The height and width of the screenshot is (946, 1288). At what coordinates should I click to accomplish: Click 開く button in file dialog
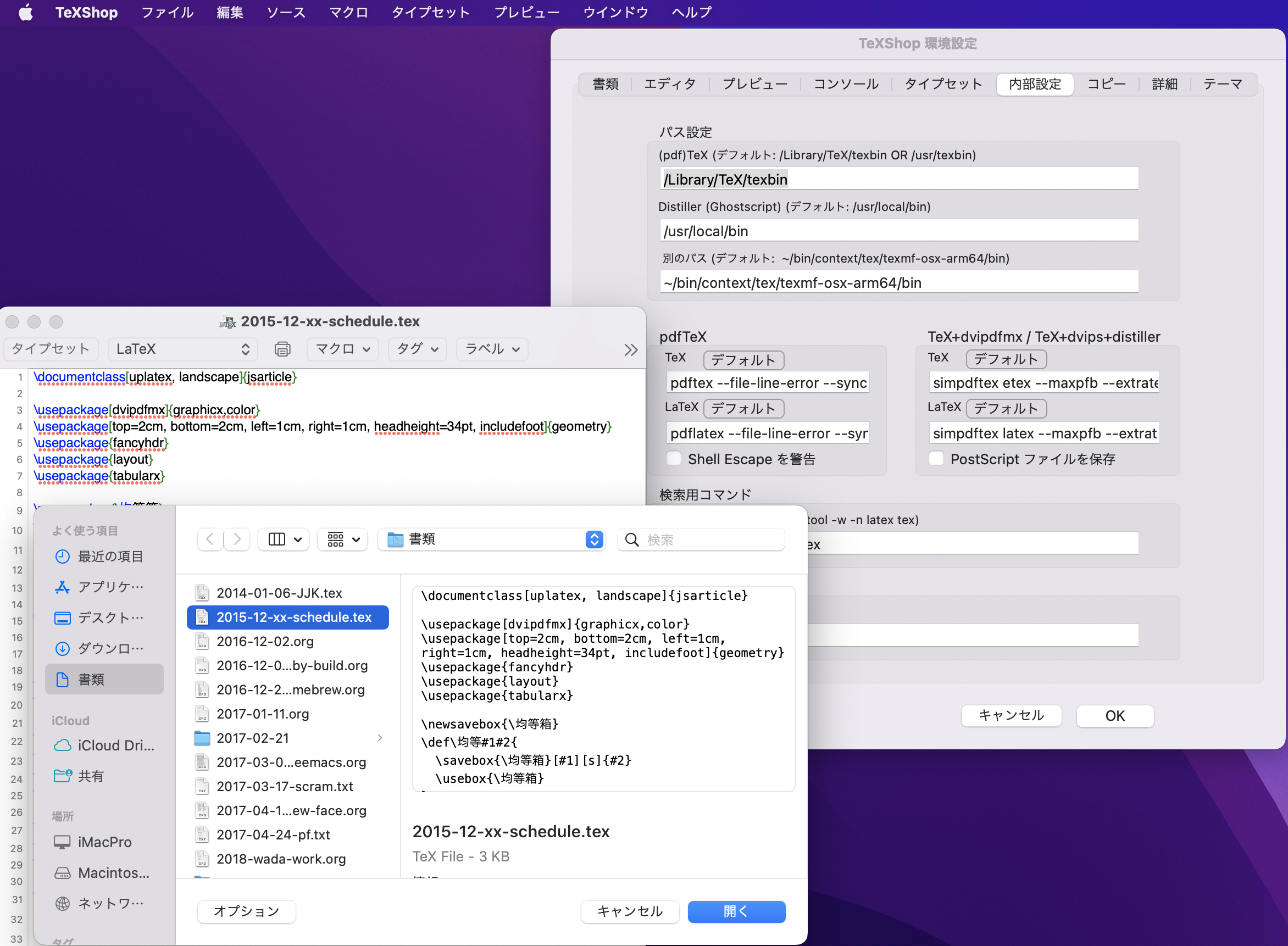pos(736,911)
